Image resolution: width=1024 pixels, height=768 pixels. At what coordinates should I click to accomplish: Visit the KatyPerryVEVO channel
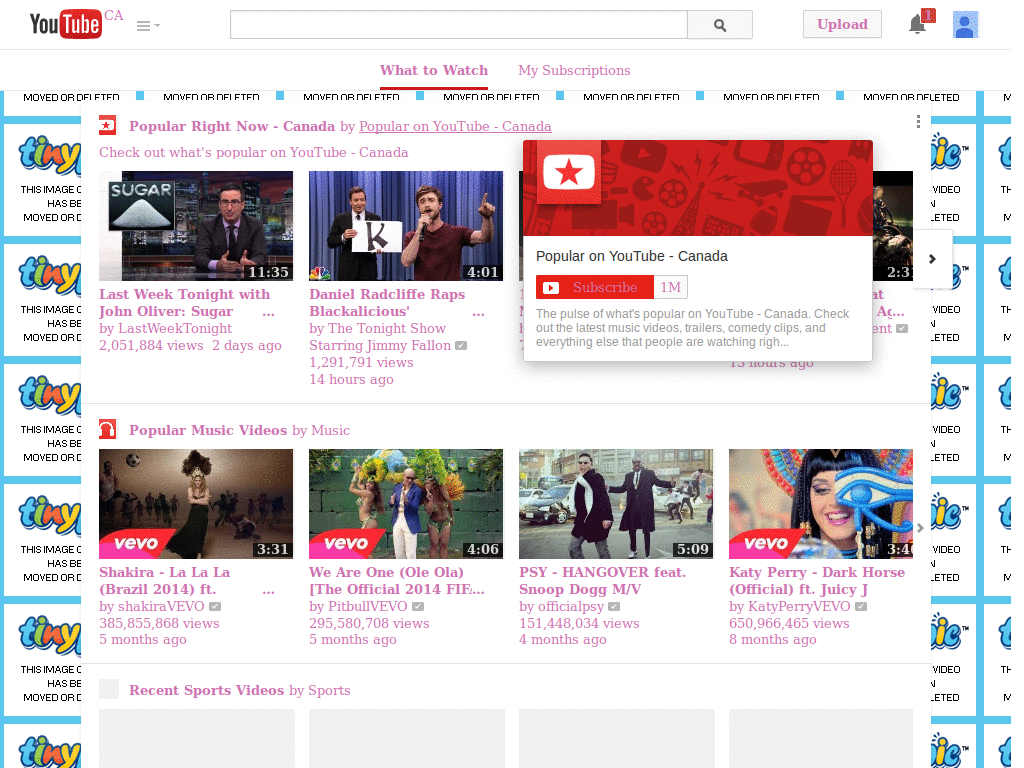point(799,606)
